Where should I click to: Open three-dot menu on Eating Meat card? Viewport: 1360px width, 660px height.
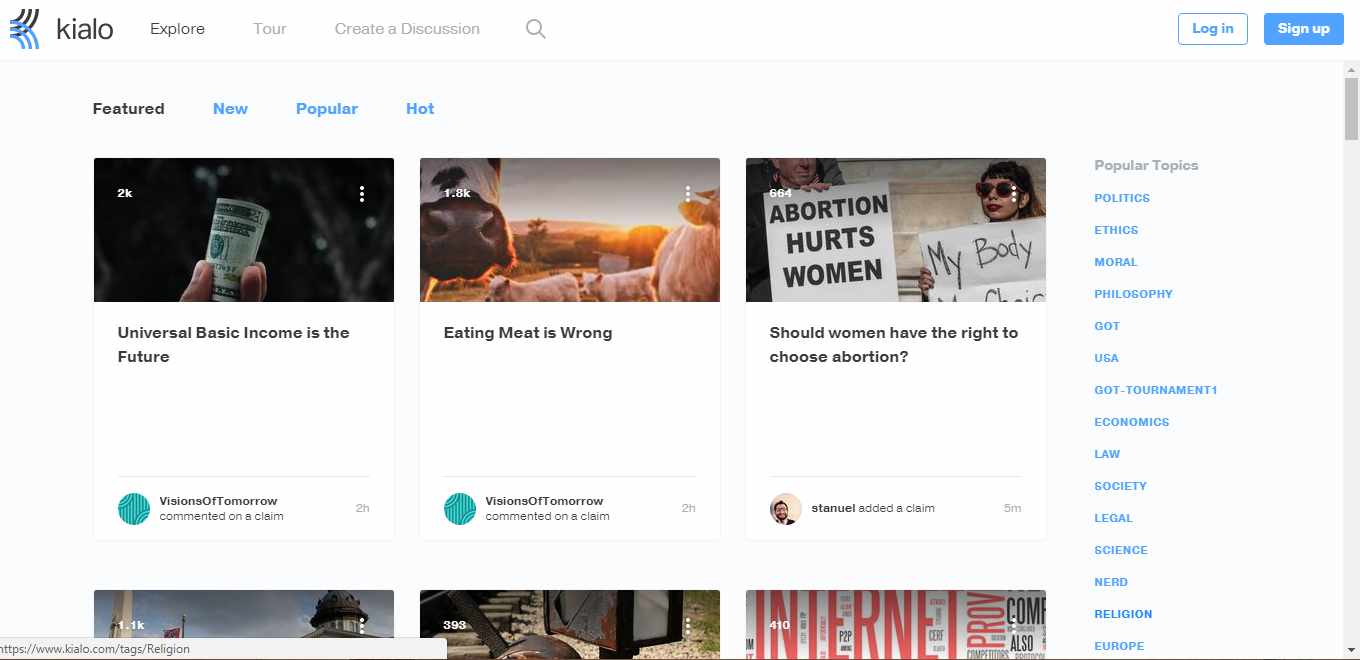pyautogui.click(x=688, y=194)
